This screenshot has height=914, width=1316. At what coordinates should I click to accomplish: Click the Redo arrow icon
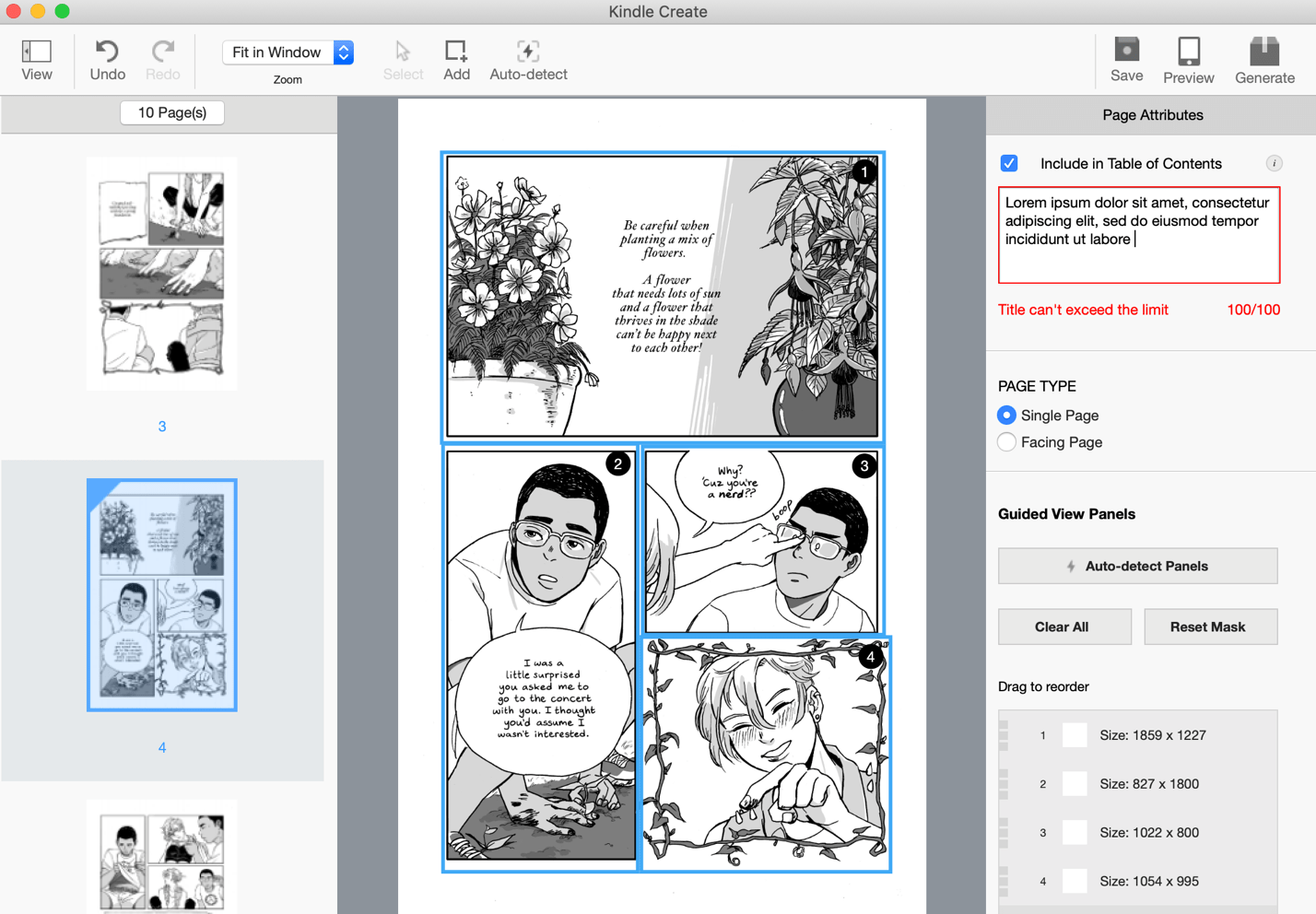[163, 52]
